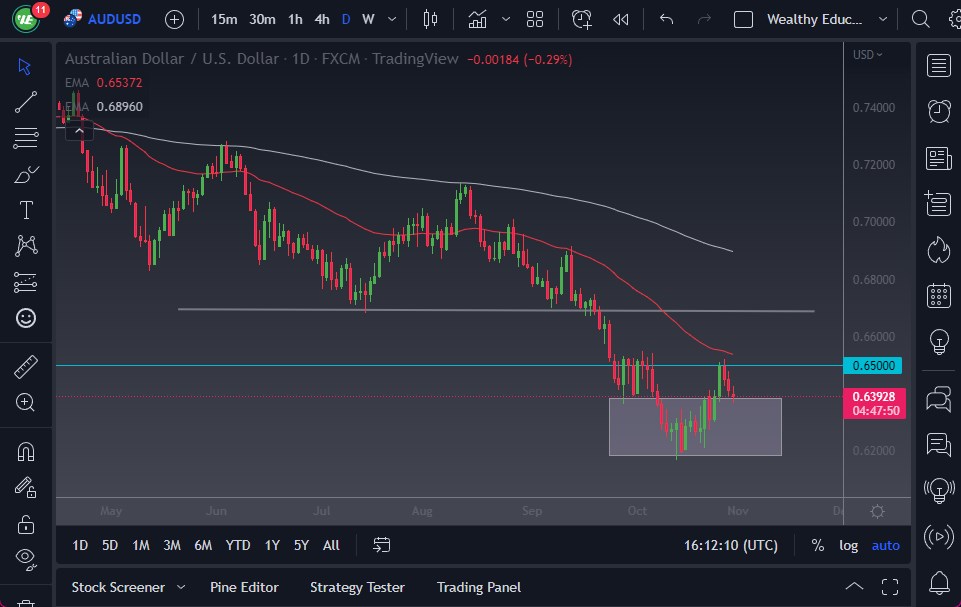The width and height of the screenshot is (961, 607).
Task: Open the Indicators menu
Action: [x=477, y=18]
